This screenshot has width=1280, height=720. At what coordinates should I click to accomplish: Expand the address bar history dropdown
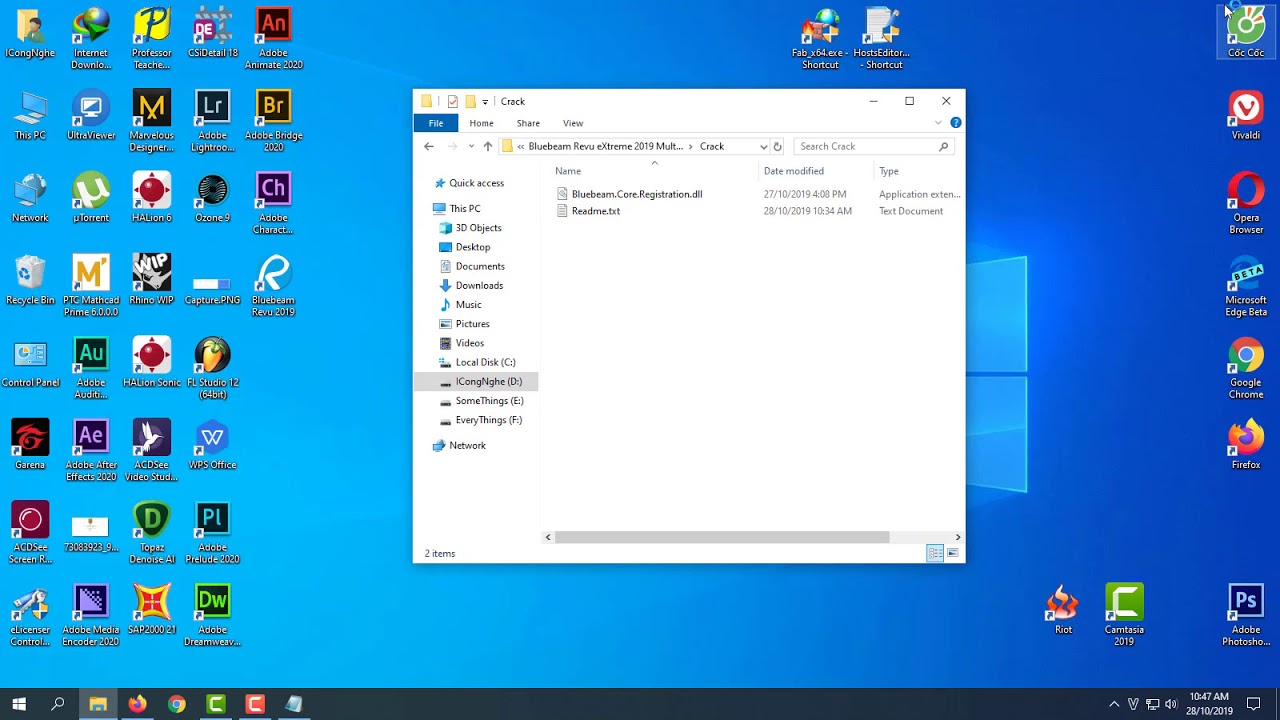click(x=763, y=146)
